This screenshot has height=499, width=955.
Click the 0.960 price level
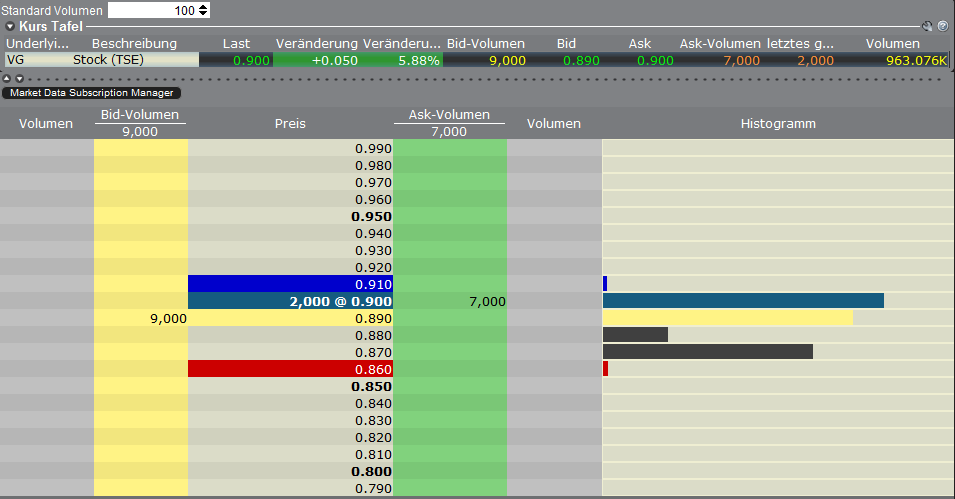click(x=373, y=199)
